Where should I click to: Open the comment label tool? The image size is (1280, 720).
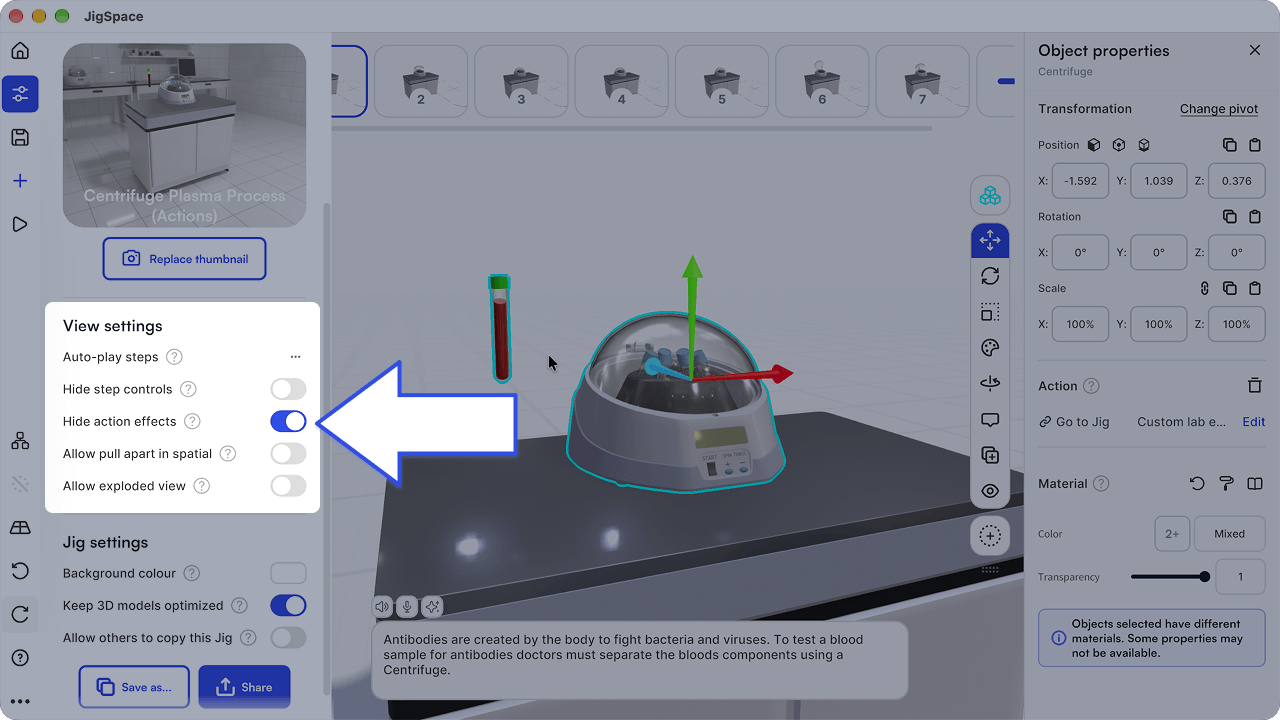990,420
